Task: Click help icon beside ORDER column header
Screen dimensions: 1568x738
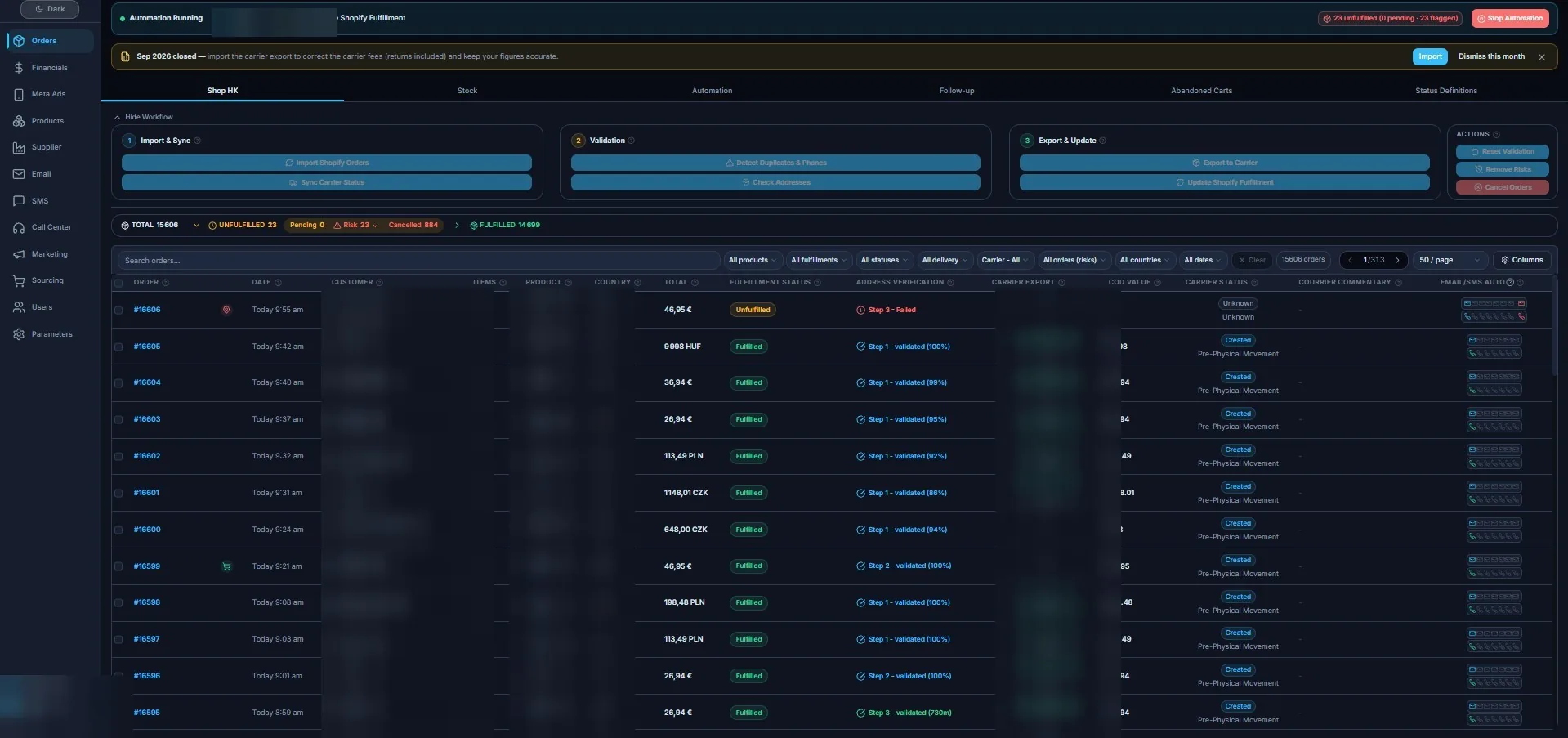Action: click(x=166, y=283)
